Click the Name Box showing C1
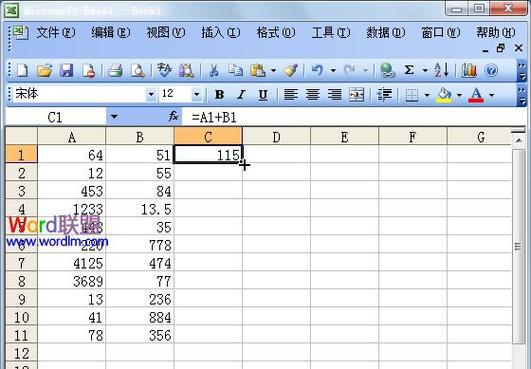The width and height of the screenshot is (531, 369). (x=55, y=117)
